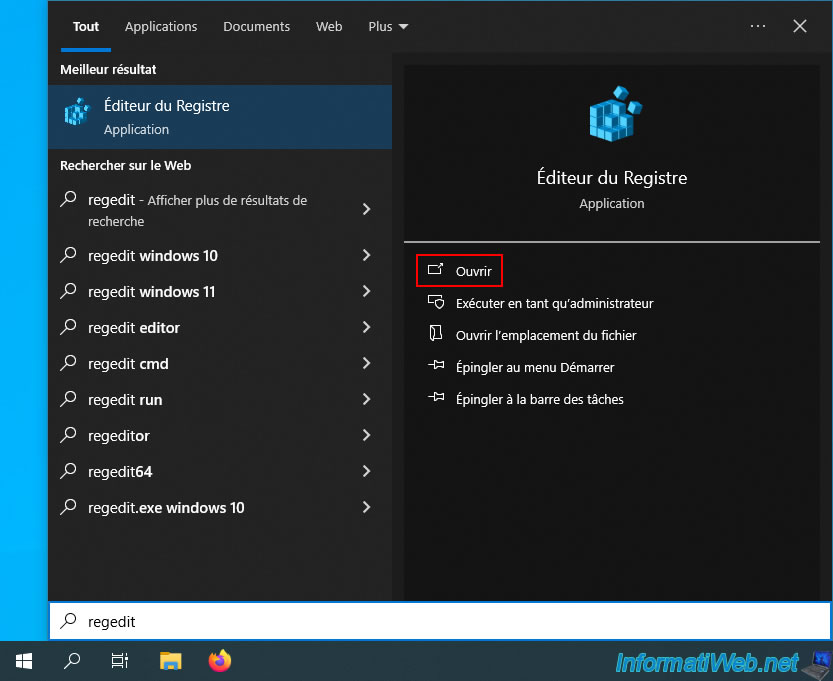Screen dimensions: 833x681
Task: Open the Plus dropdown filter
Action: pos(388,27)
